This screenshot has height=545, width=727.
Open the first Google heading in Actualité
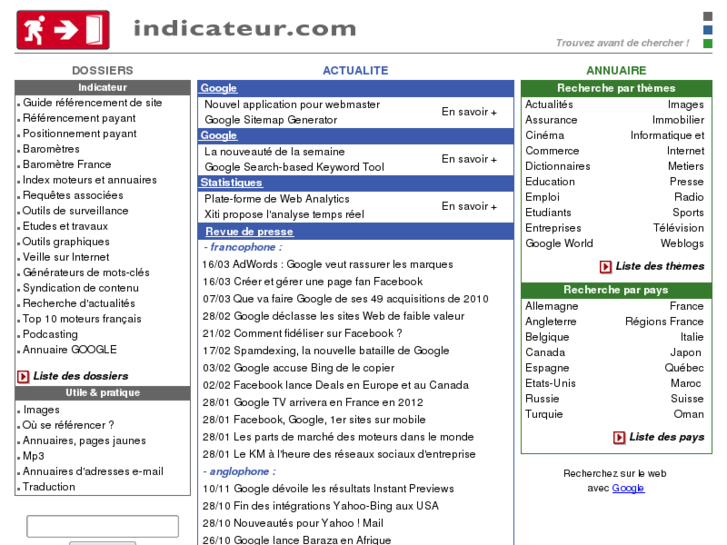pos(218,88)
